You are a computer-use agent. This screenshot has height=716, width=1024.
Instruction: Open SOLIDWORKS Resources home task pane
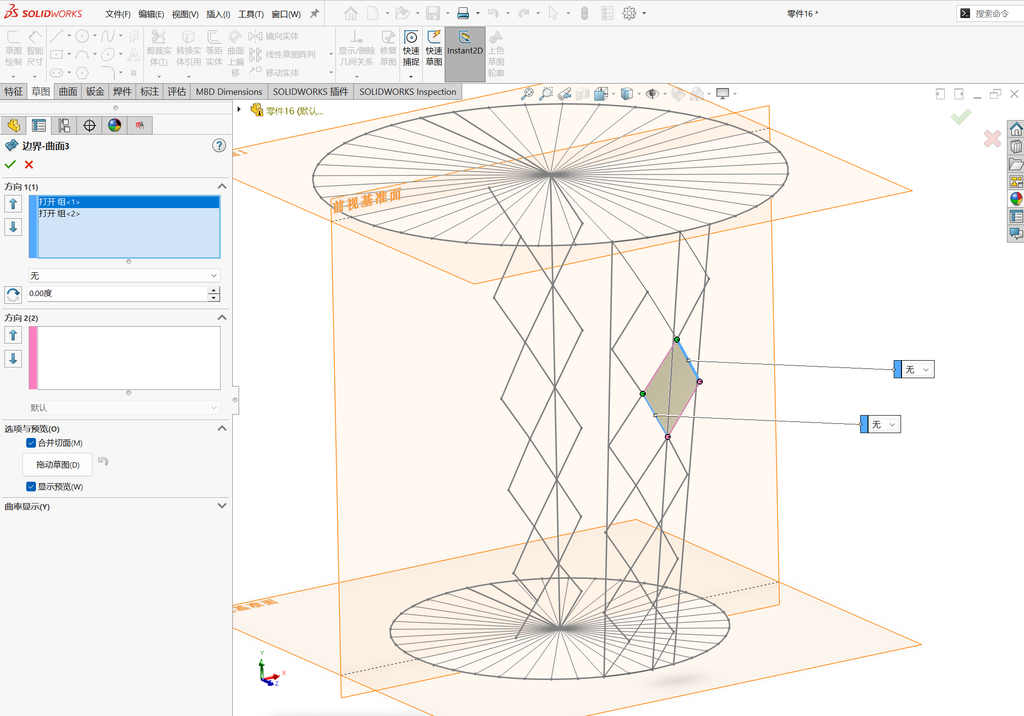pos(1016,129)
